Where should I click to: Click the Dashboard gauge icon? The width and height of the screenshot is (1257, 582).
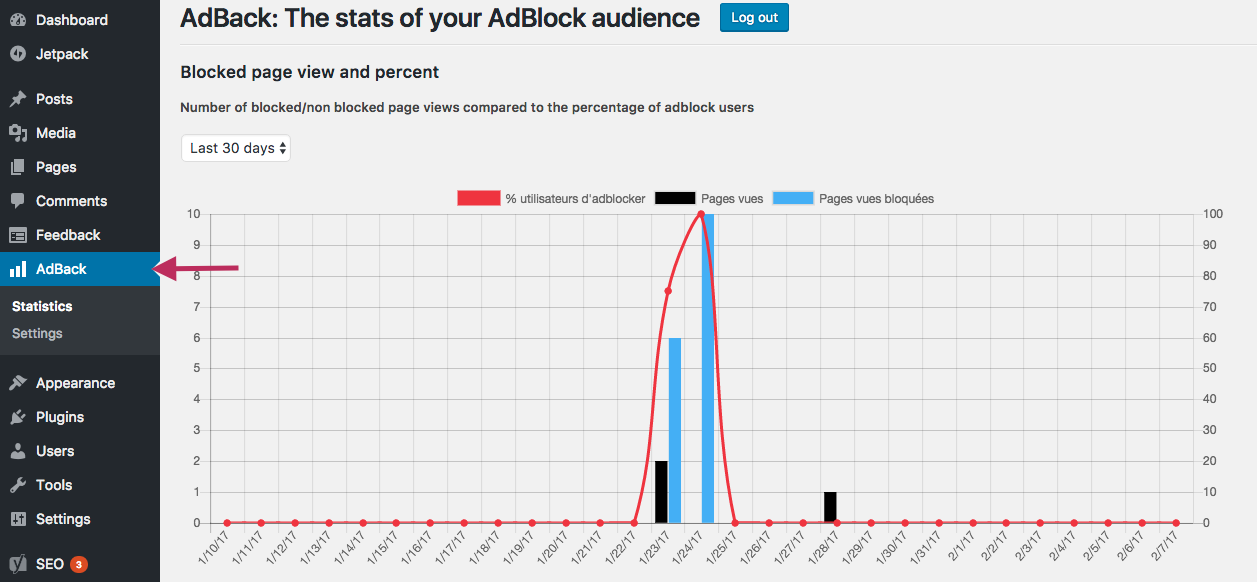click(18, 20)
